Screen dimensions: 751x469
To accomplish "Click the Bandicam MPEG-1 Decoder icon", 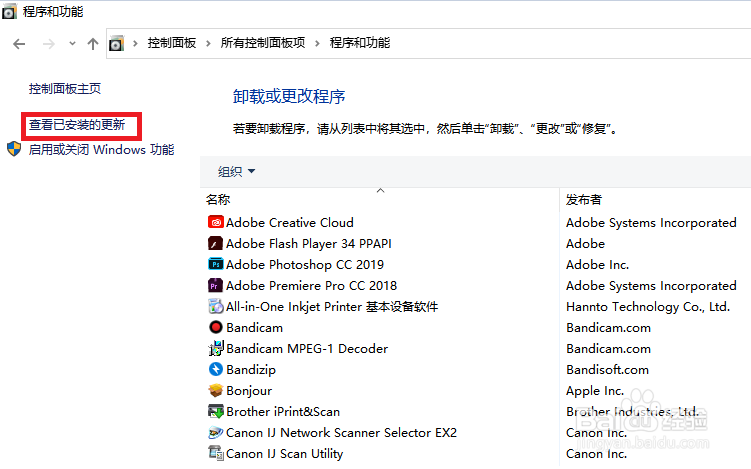I will (216, 348).
